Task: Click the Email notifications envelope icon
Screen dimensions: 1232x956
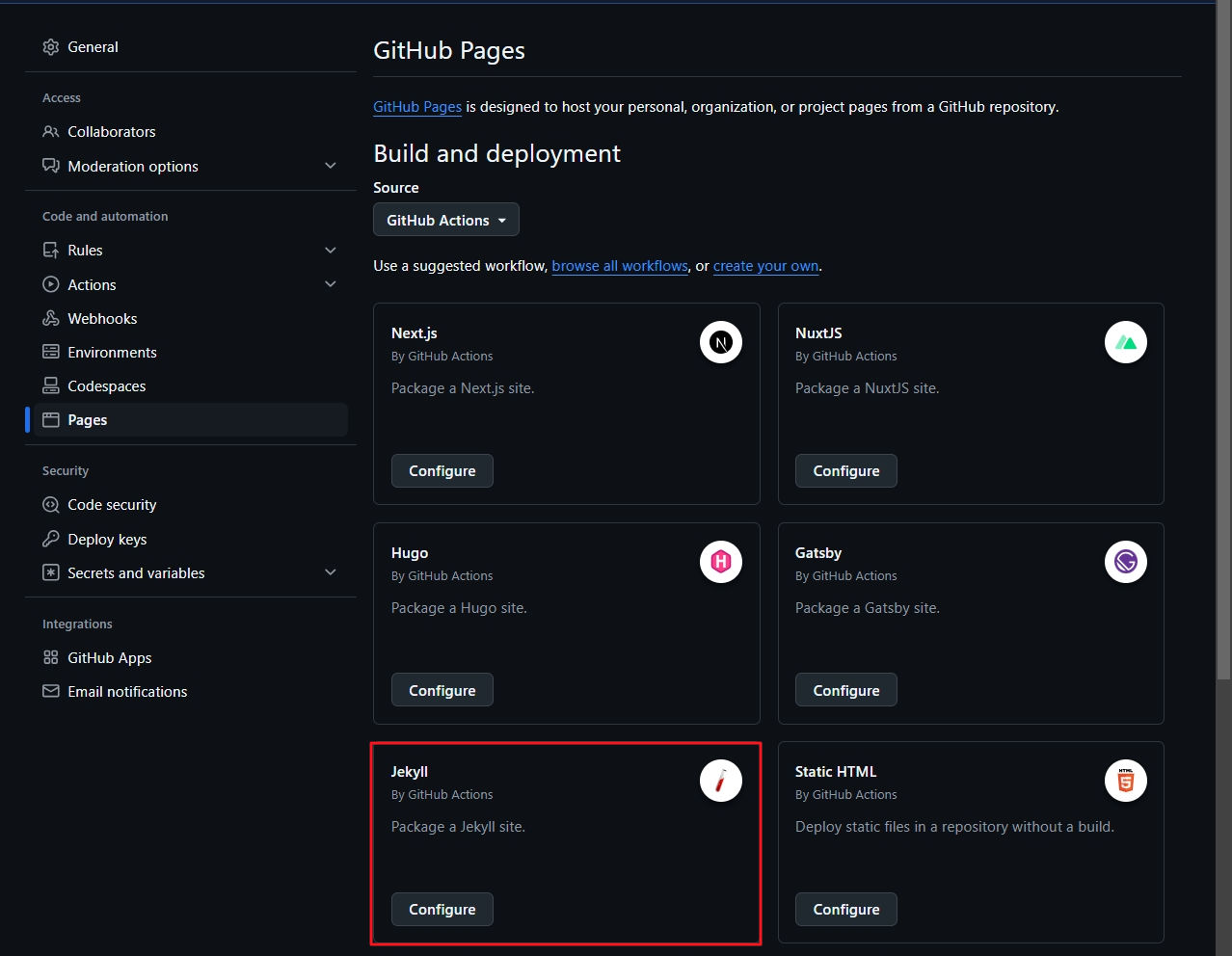Action: tap(51, 692)
